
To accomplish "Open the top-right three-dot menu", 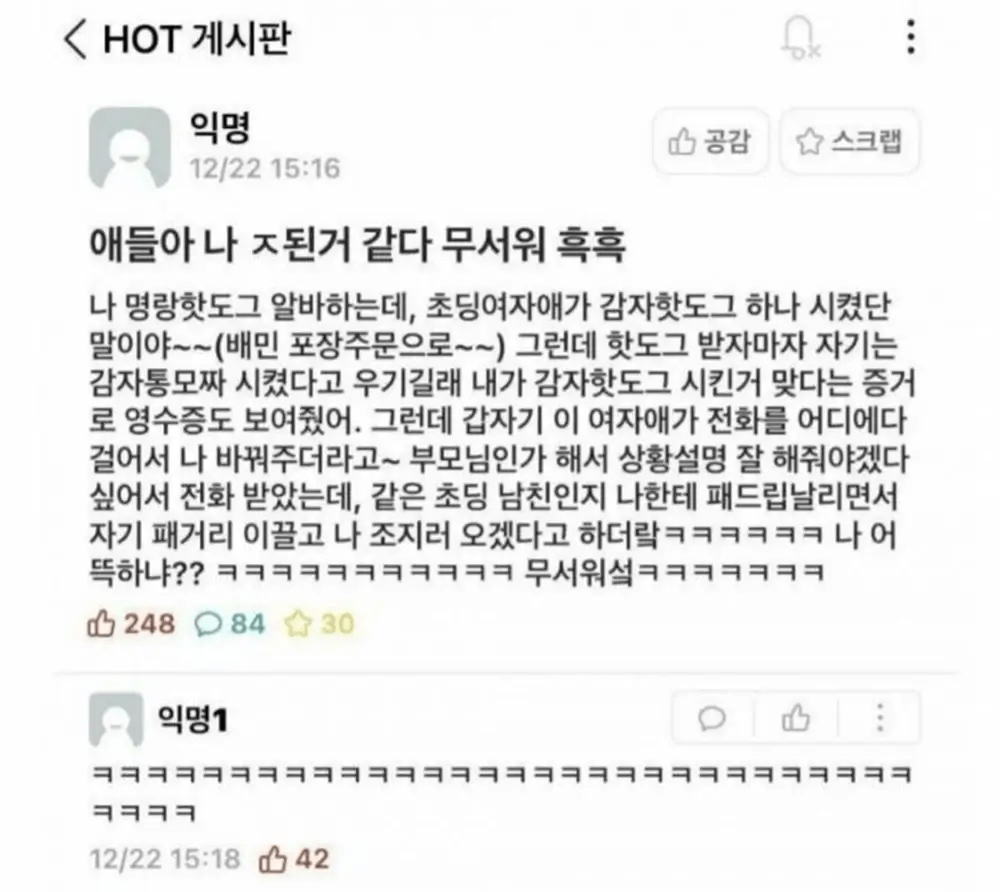I will pyautogui.click(x=911, y=37).
